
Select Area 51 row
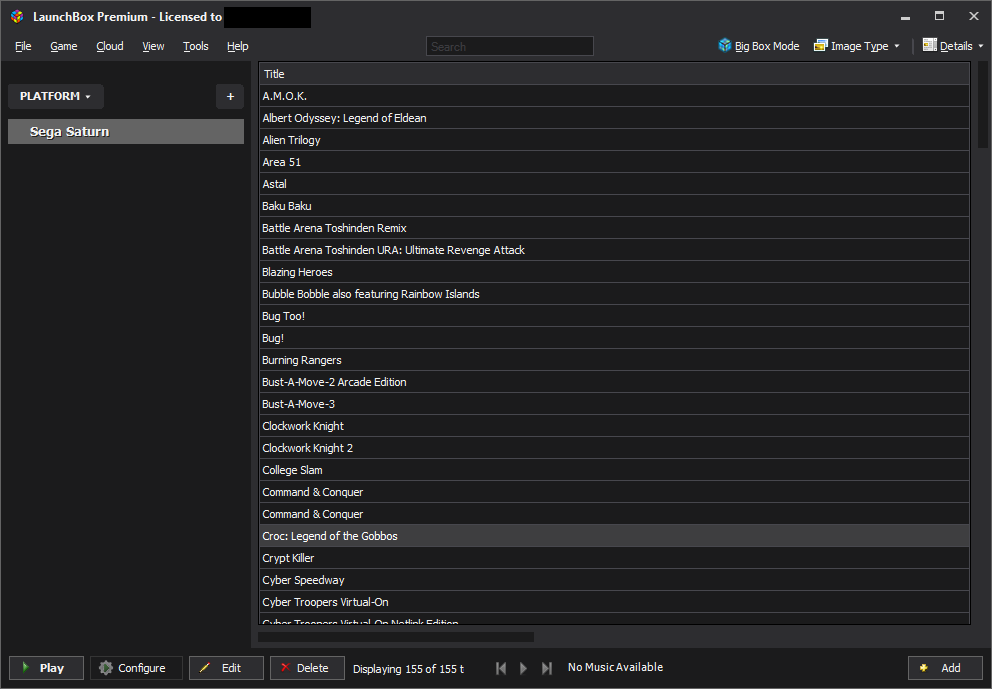[614, 162]
